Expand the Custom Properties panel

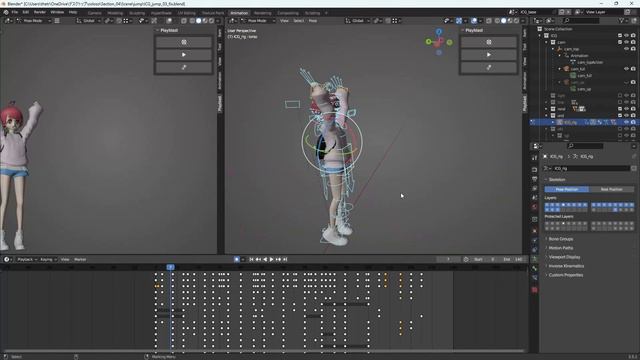565,275
